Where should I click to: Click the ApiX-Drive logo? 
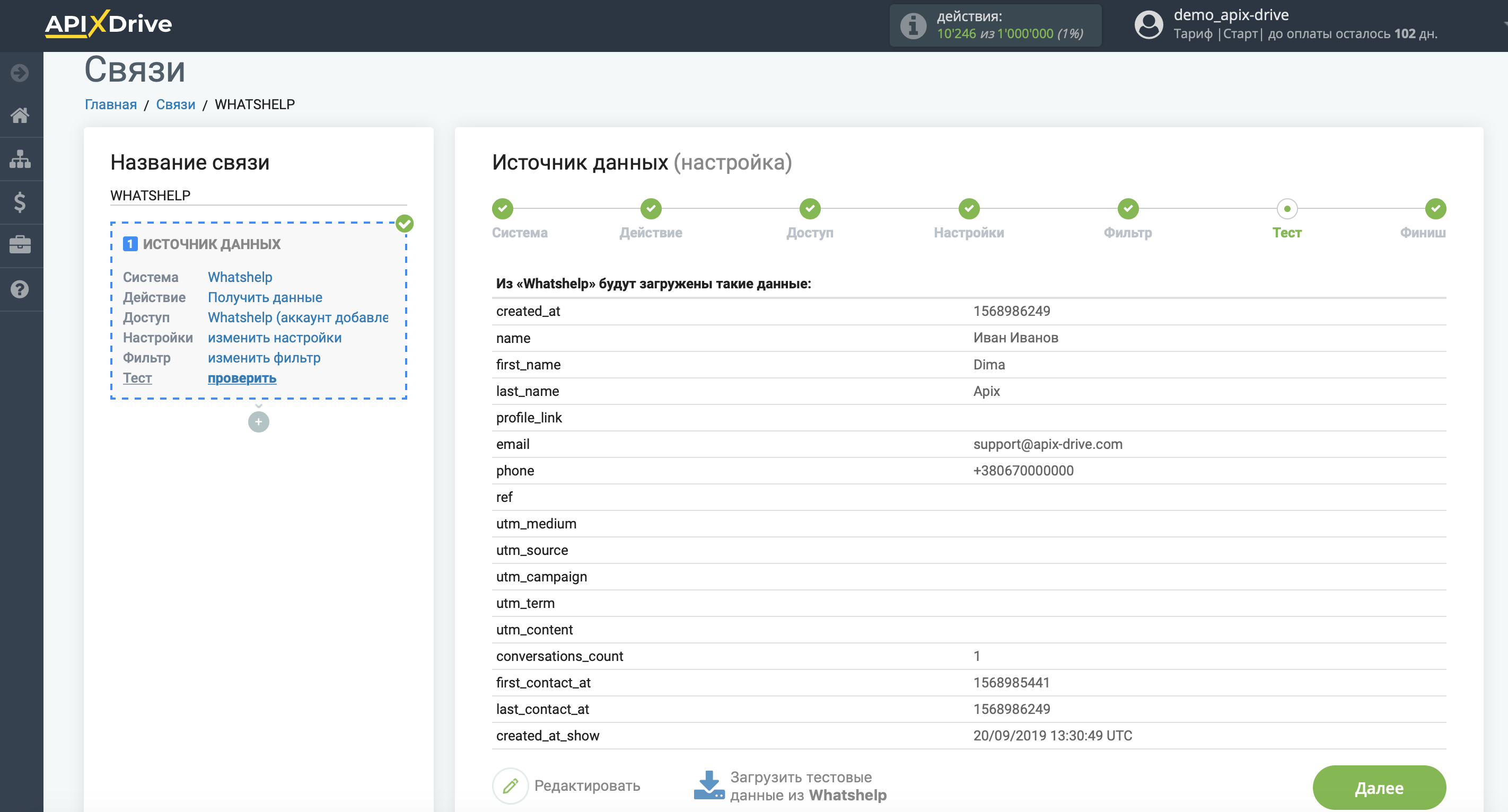pyautogui.click(x=108, y=24)
